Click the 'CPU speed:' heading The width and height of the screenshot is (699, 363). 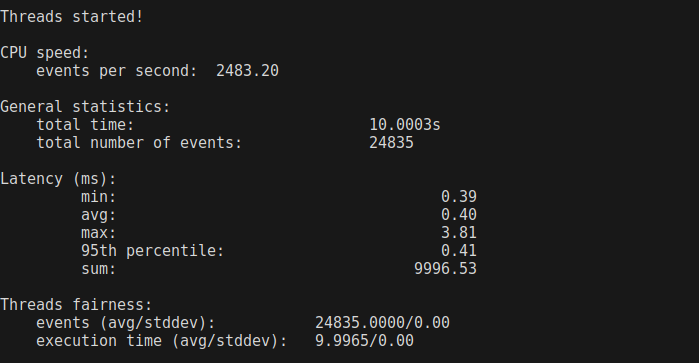pos(45,53)
